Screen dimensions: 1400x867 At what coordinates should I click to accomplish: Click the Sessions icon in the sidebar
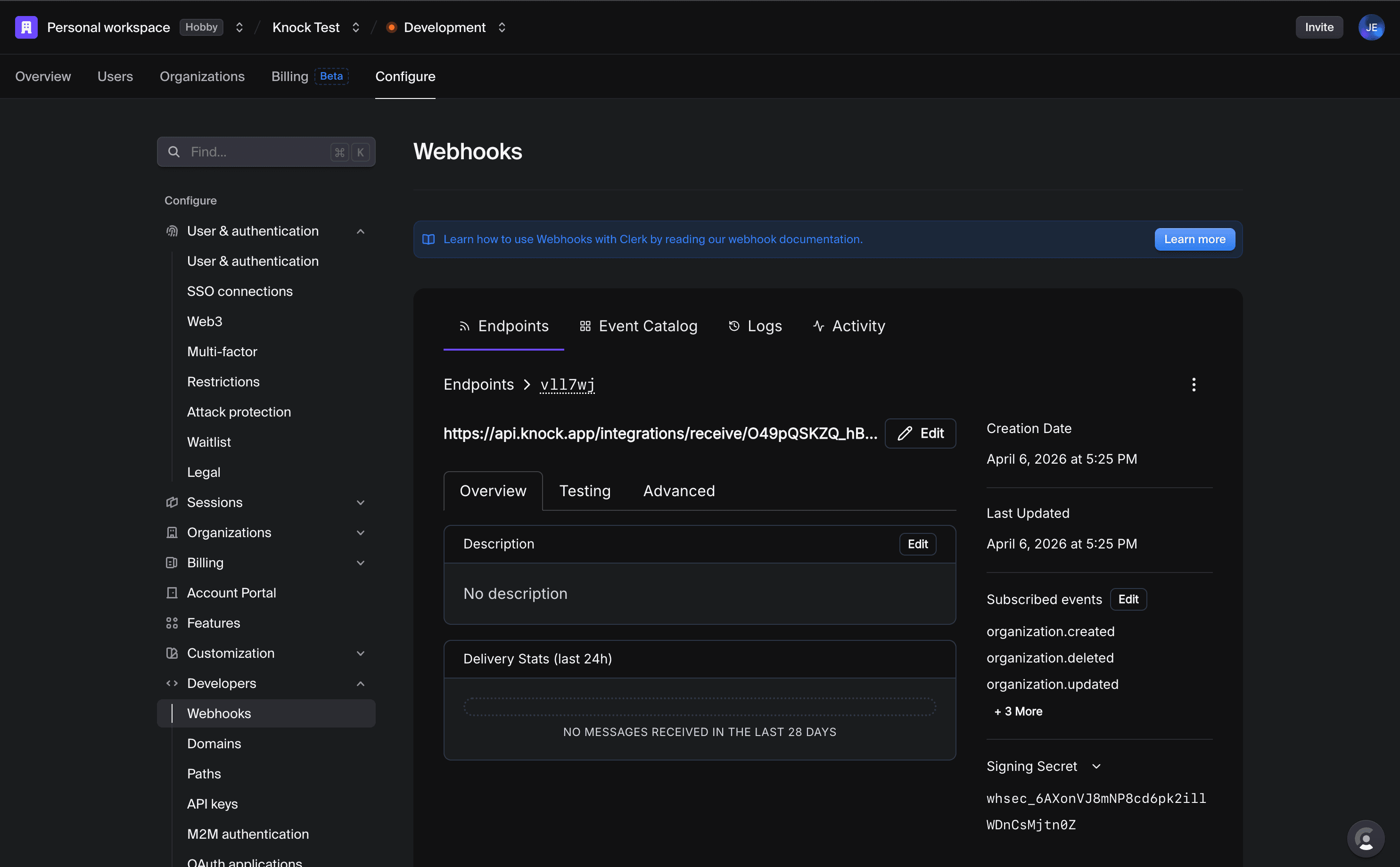pyautogui.click(x=172, y=502)
